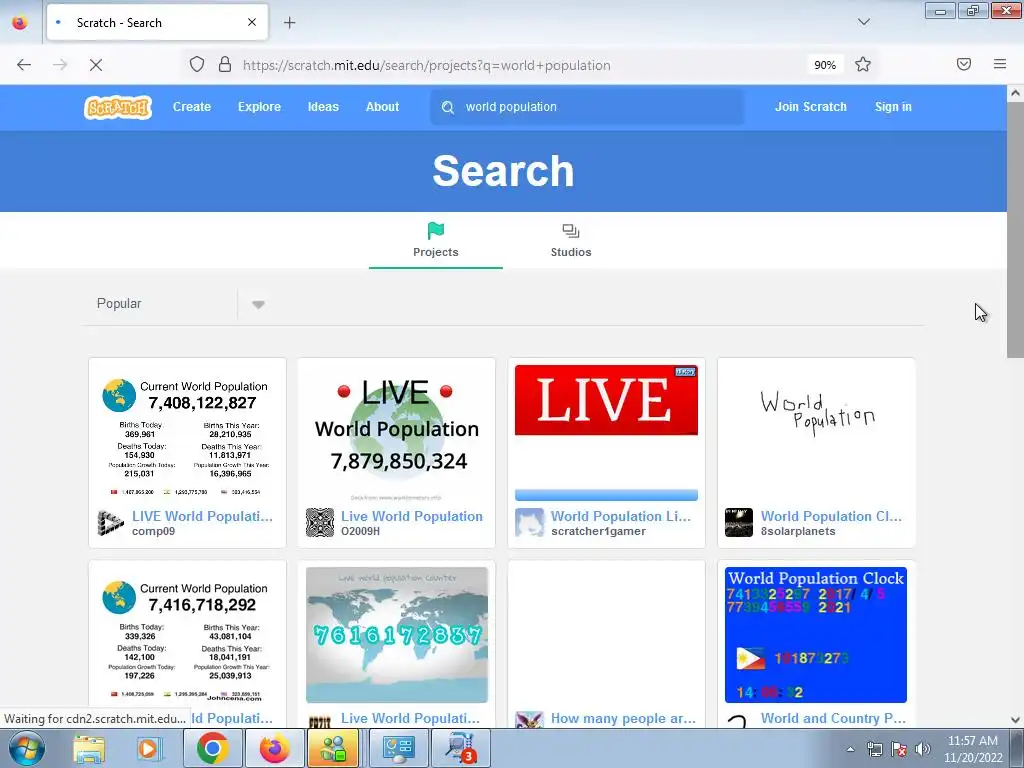Image resolution: width=1024 pixels, height=768 pixels.
Task: Click the sort dropdown arrow
Action: point(258,304)
